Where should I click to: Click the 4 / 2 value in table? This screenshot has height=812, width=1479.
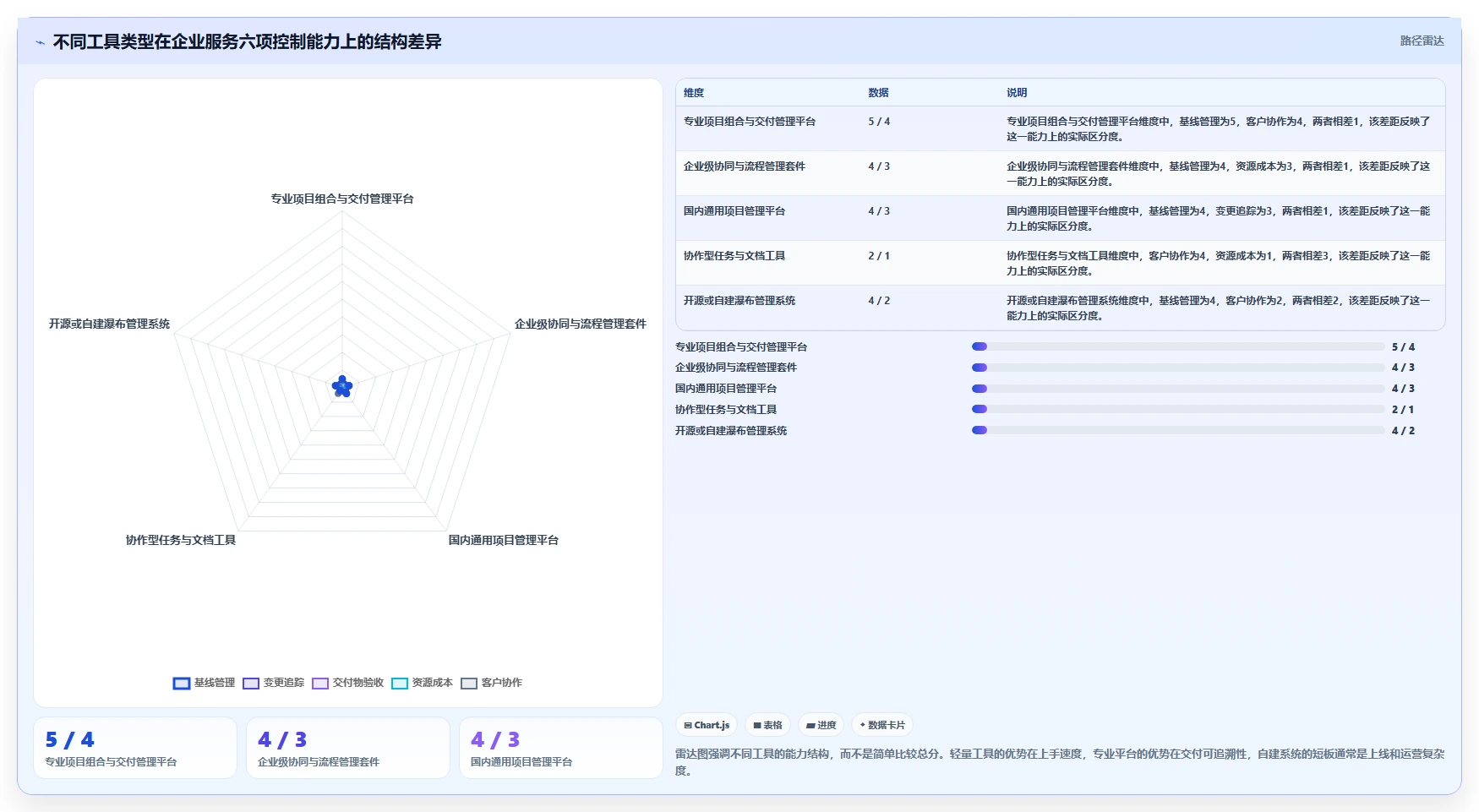879,301
